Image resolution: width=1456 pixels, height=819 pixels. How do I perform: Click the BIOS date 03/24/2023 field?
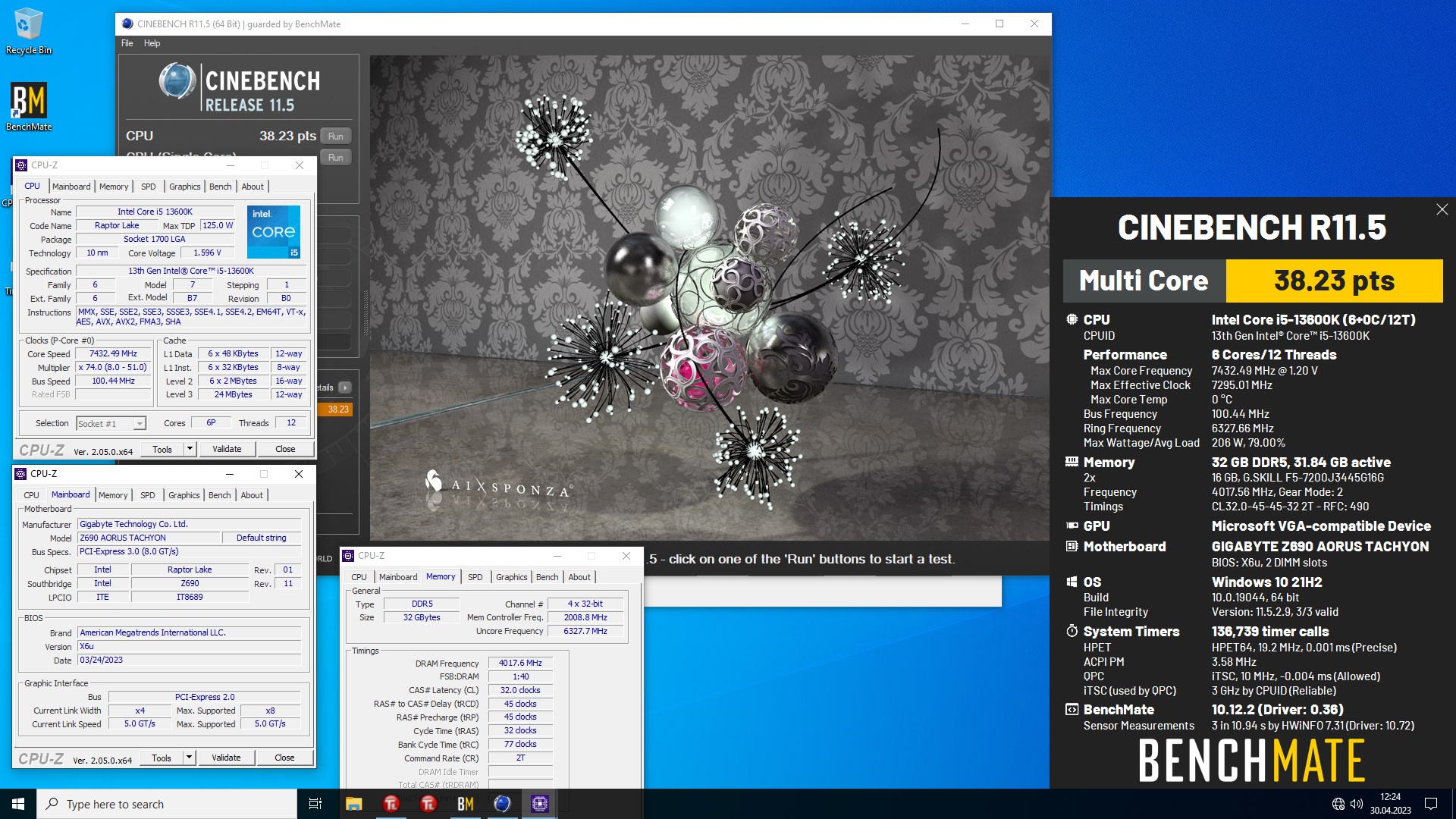(x=190, y=661)
